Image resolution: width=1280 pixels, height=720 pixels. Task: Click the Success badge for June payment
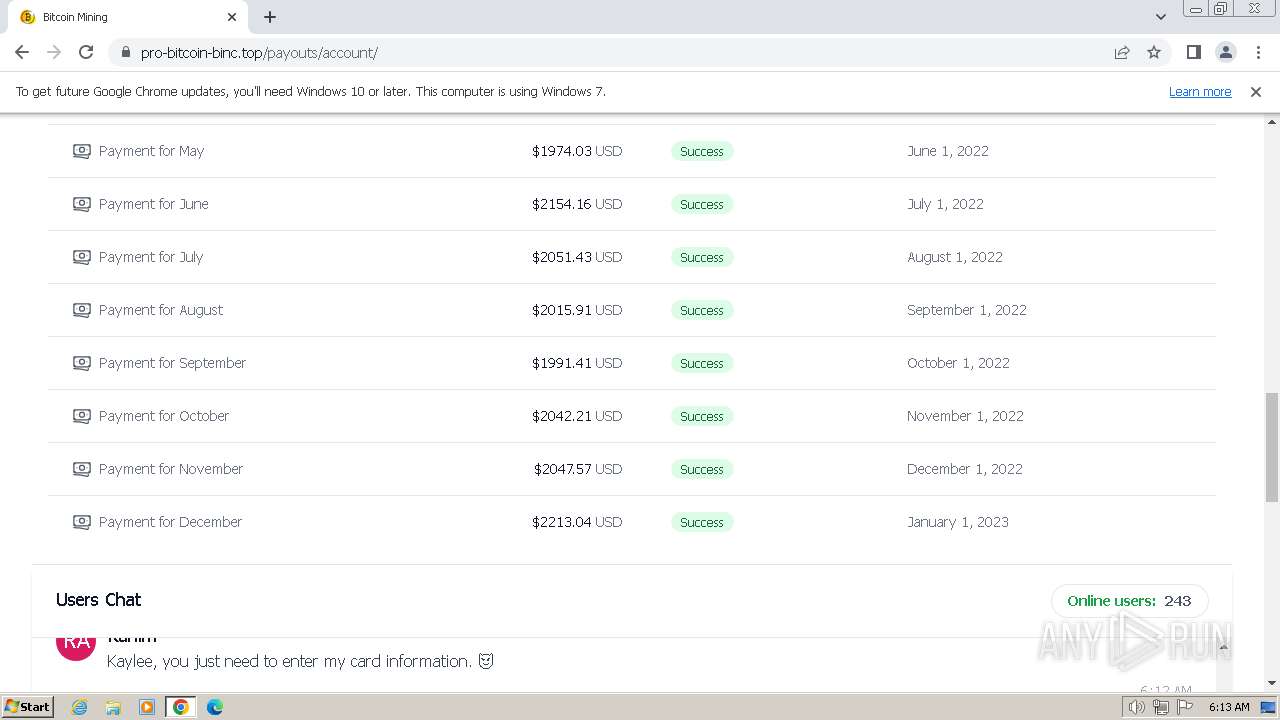[702, 204]
